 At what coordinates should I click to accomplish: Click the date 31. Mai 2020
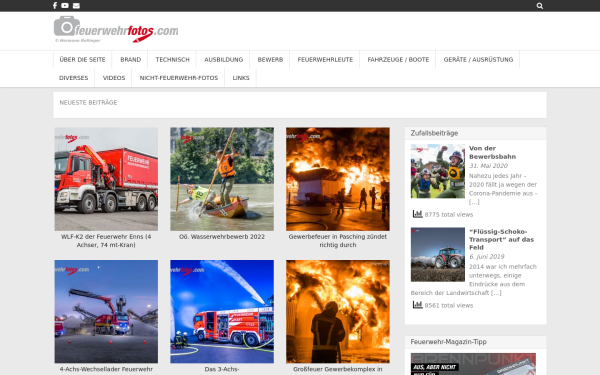[x=488, y=166]
